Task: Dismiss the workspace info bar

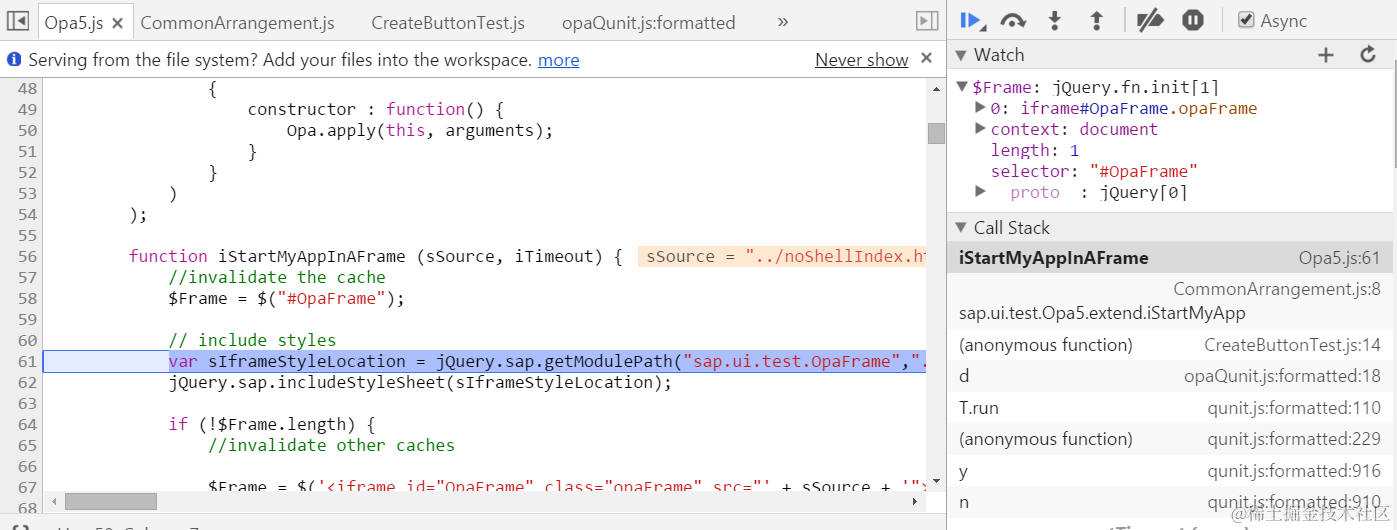Action: click(926, 59)
